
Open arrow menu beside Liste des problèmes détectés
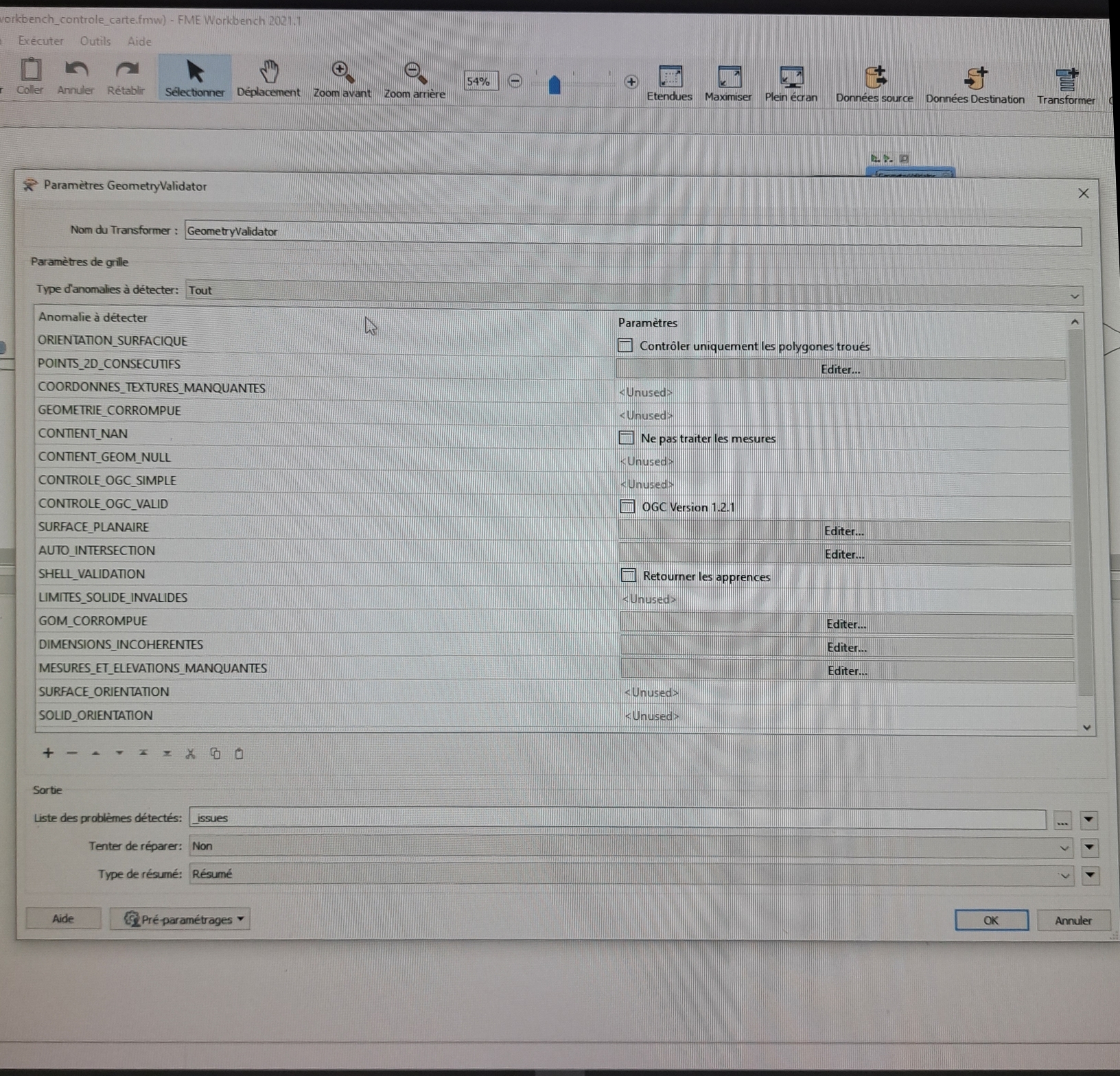point(1088,820)
